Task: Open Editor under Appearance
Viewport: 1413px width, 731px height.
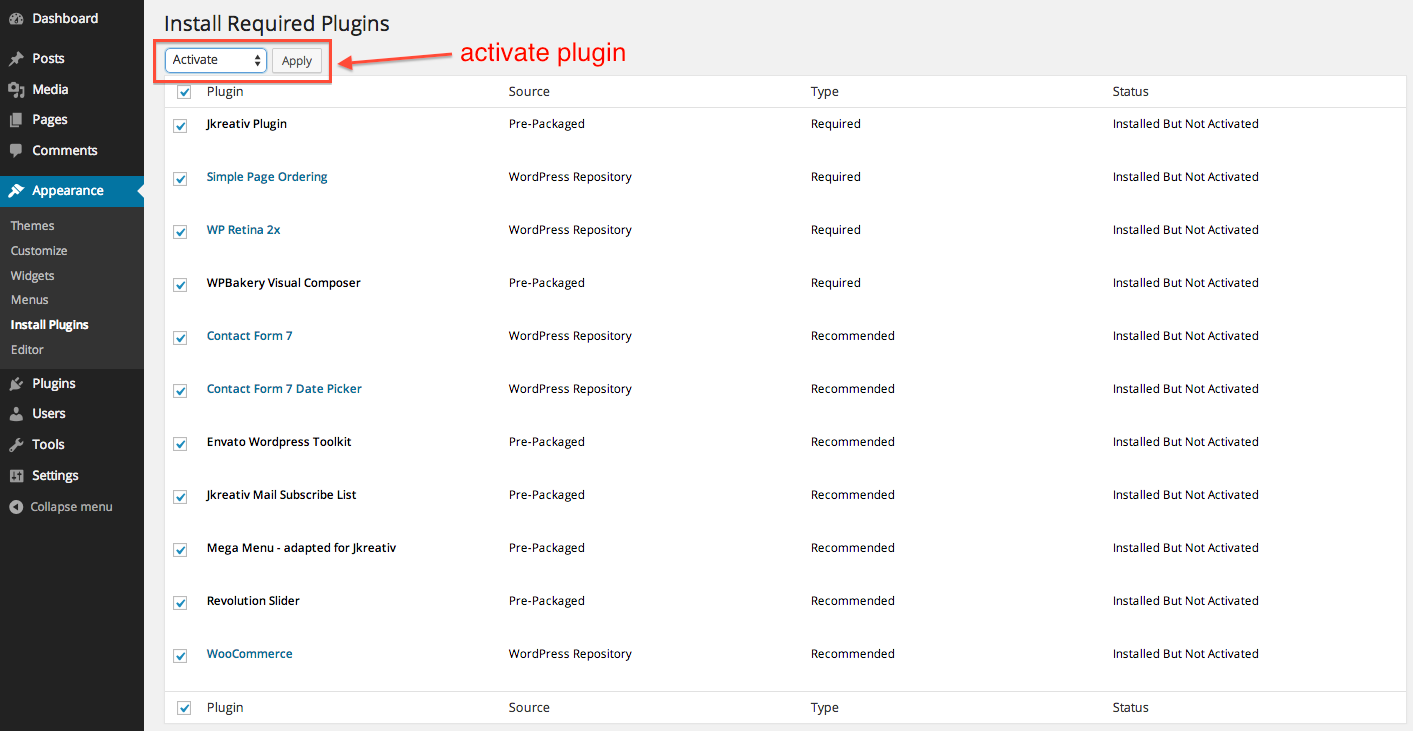Action: pos(28,350)
